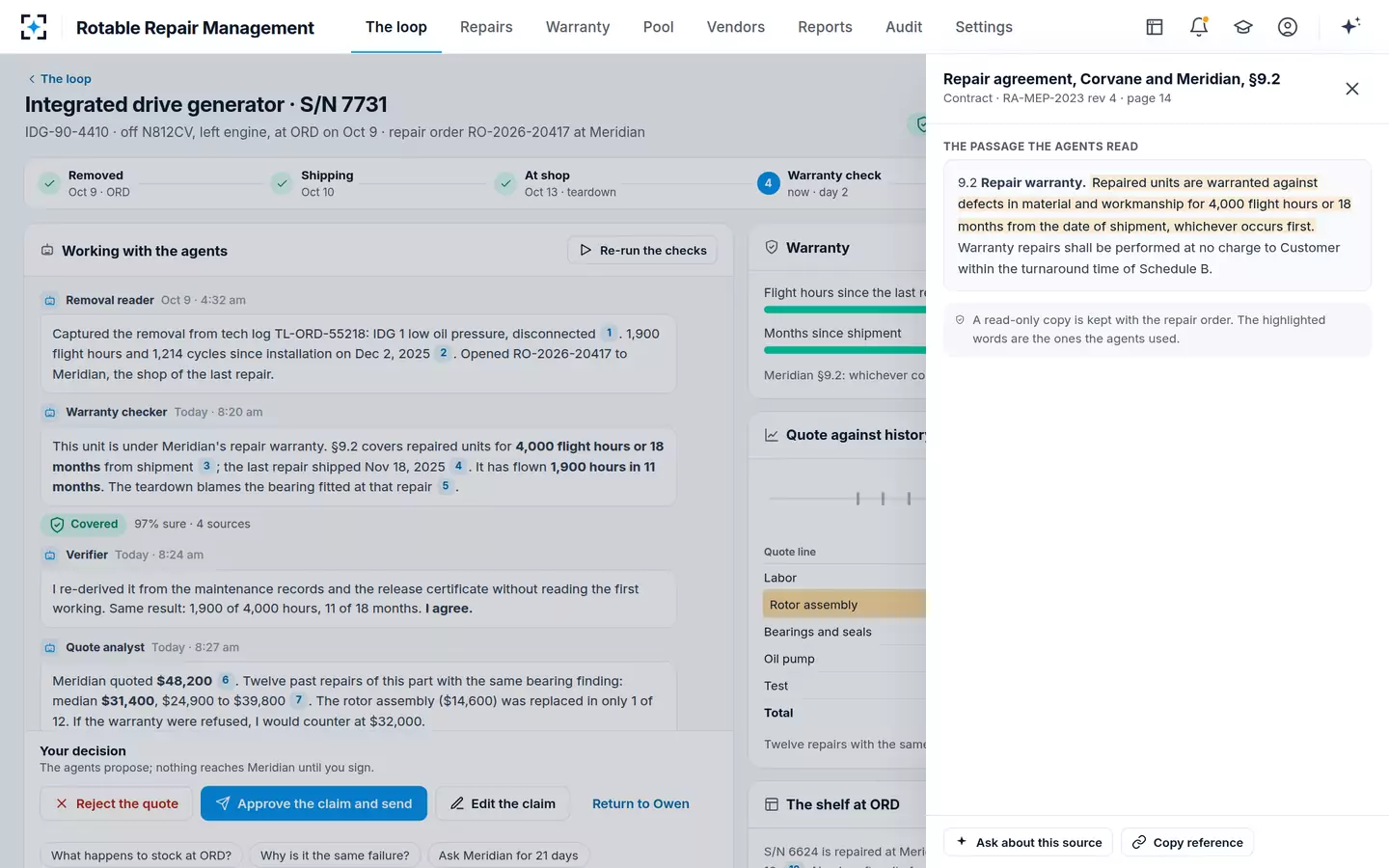The width and height of the screenshot is (1389, 868).
Task: Open source citation 1 in Removal reader
Action: point(609,333)
